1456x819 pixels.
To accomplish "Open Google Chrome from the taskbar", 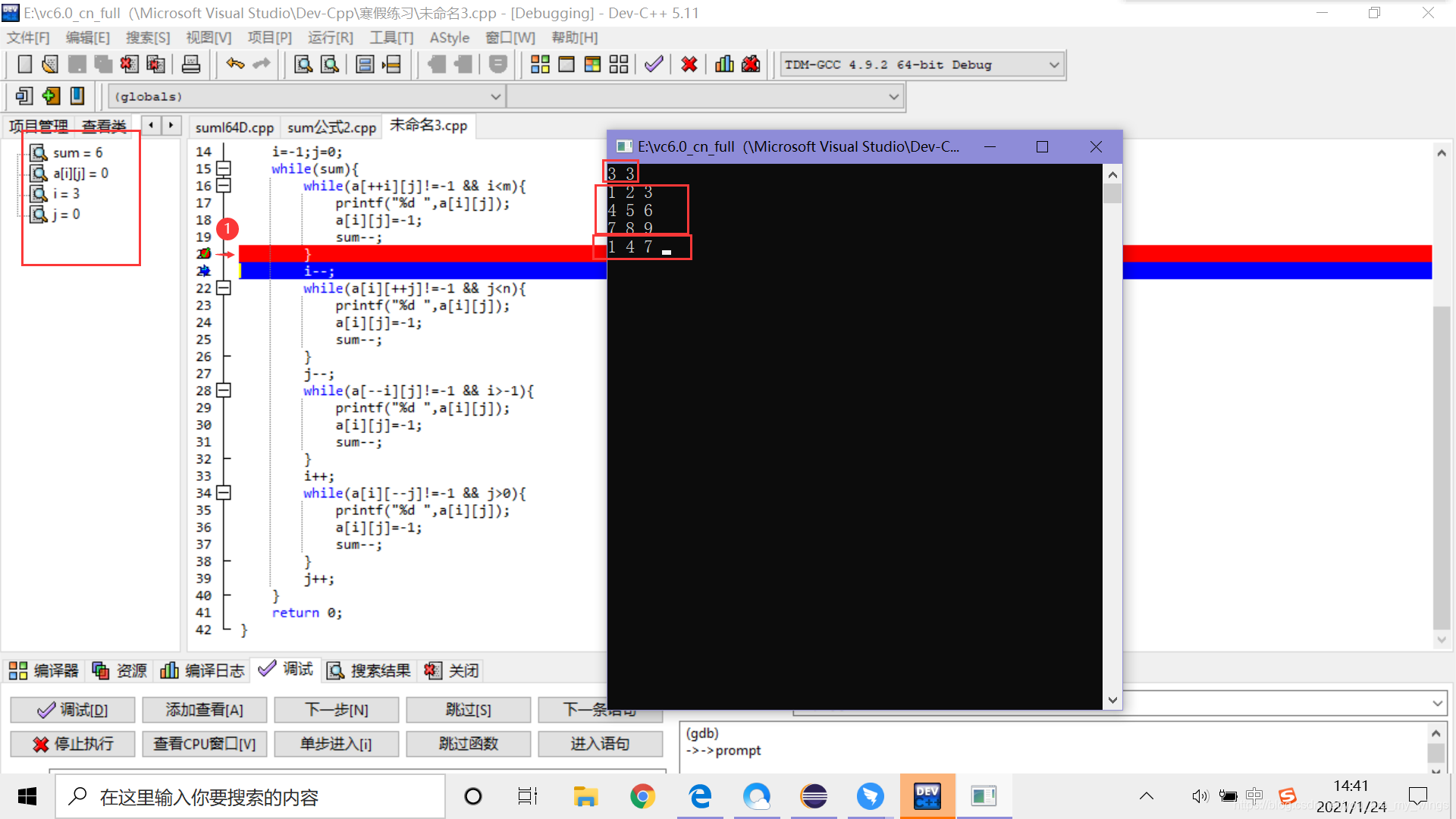I will [642, 796].
